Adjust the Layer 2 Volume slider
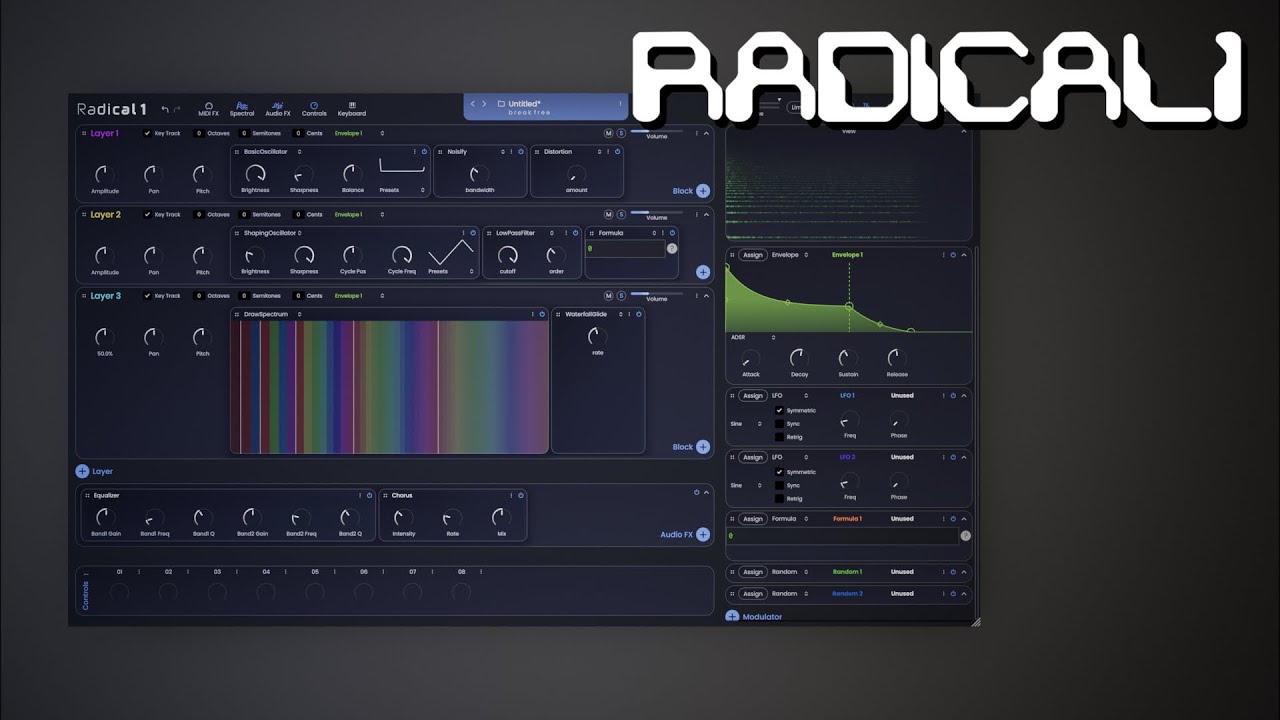This screenshot has width=1280, height=720. 656,212
